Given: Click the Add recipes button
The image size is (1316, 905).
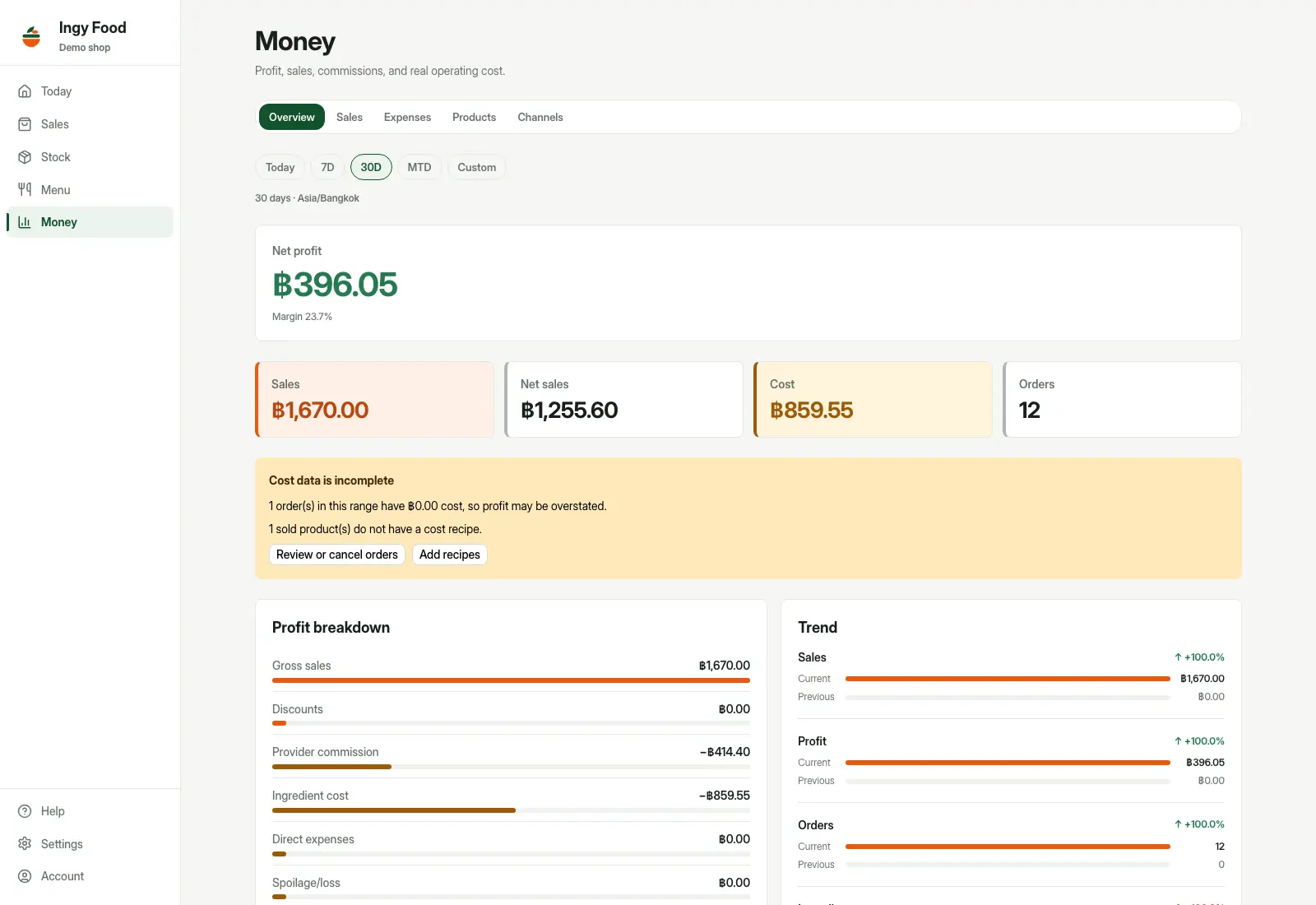Looking at the screenshot, I should click(x=450, y=555).
